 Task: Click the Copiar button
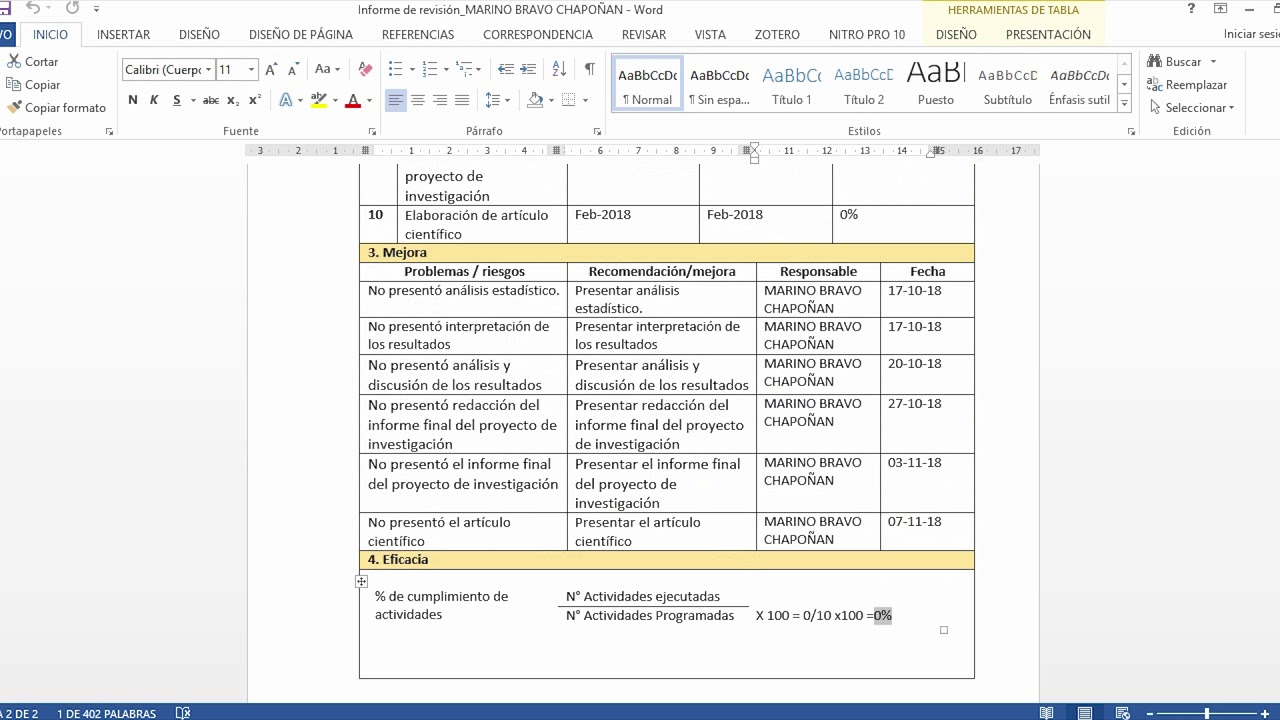point(33,85)
